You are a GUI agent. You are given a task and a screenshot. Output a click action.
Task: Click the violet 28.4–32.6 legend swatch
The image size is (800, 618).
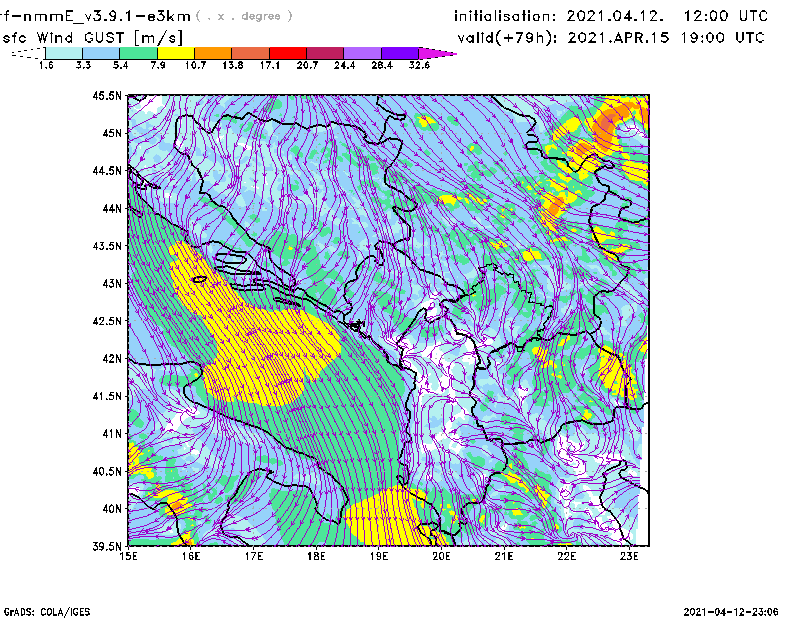(x=400, y=53)
